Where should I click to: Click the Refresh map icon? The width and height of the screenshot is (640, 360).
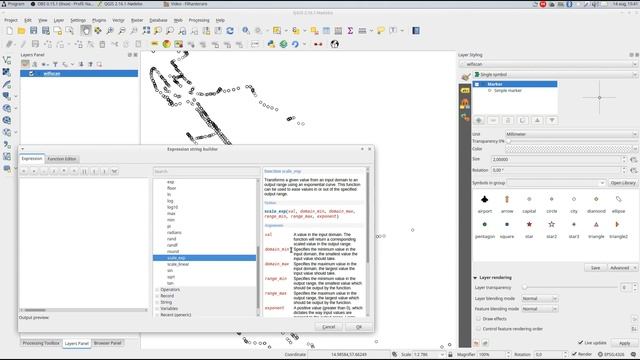(230, 31)
